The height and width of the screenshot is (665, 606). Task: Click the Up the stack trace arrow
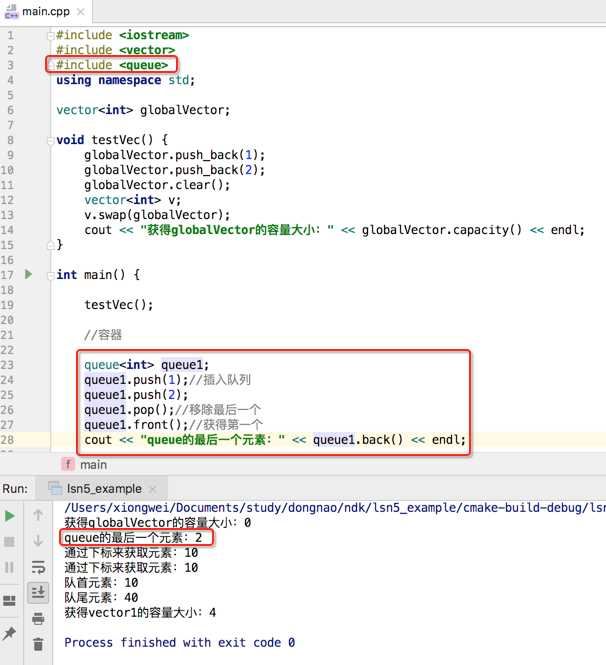(38, 515)
